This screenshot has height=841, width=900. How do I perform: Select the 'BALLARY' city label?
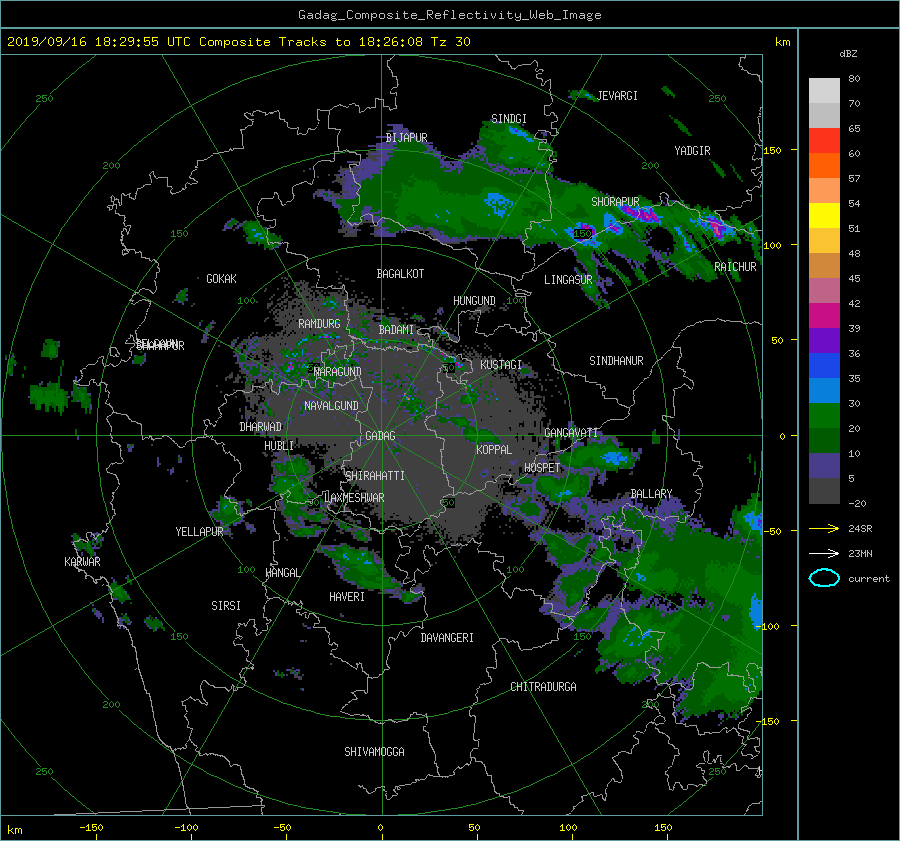tap(651, 494)
